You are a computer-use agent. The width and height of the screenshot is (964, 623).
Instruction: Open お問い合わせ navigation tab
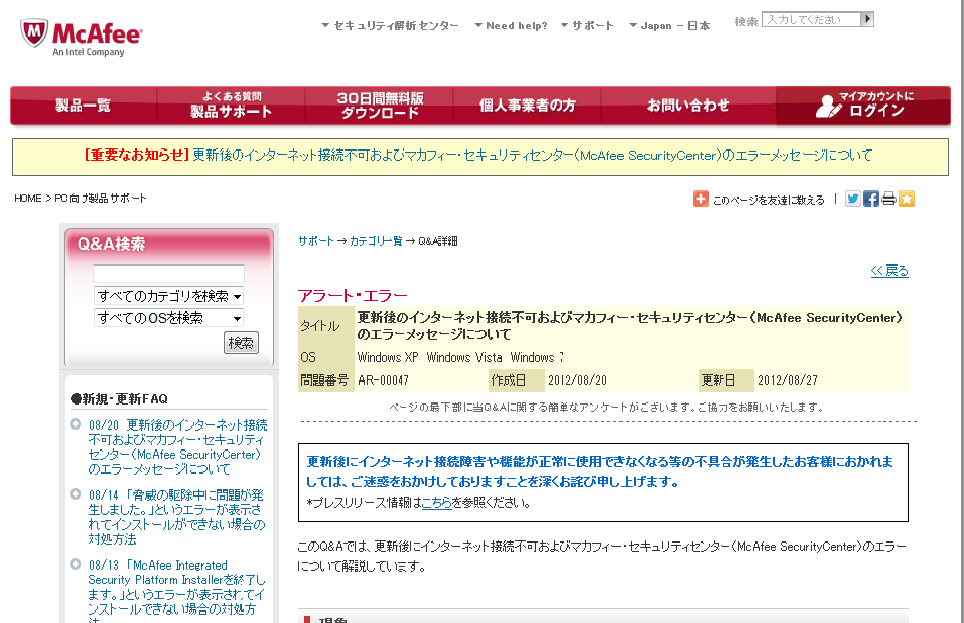coord(689,106)
